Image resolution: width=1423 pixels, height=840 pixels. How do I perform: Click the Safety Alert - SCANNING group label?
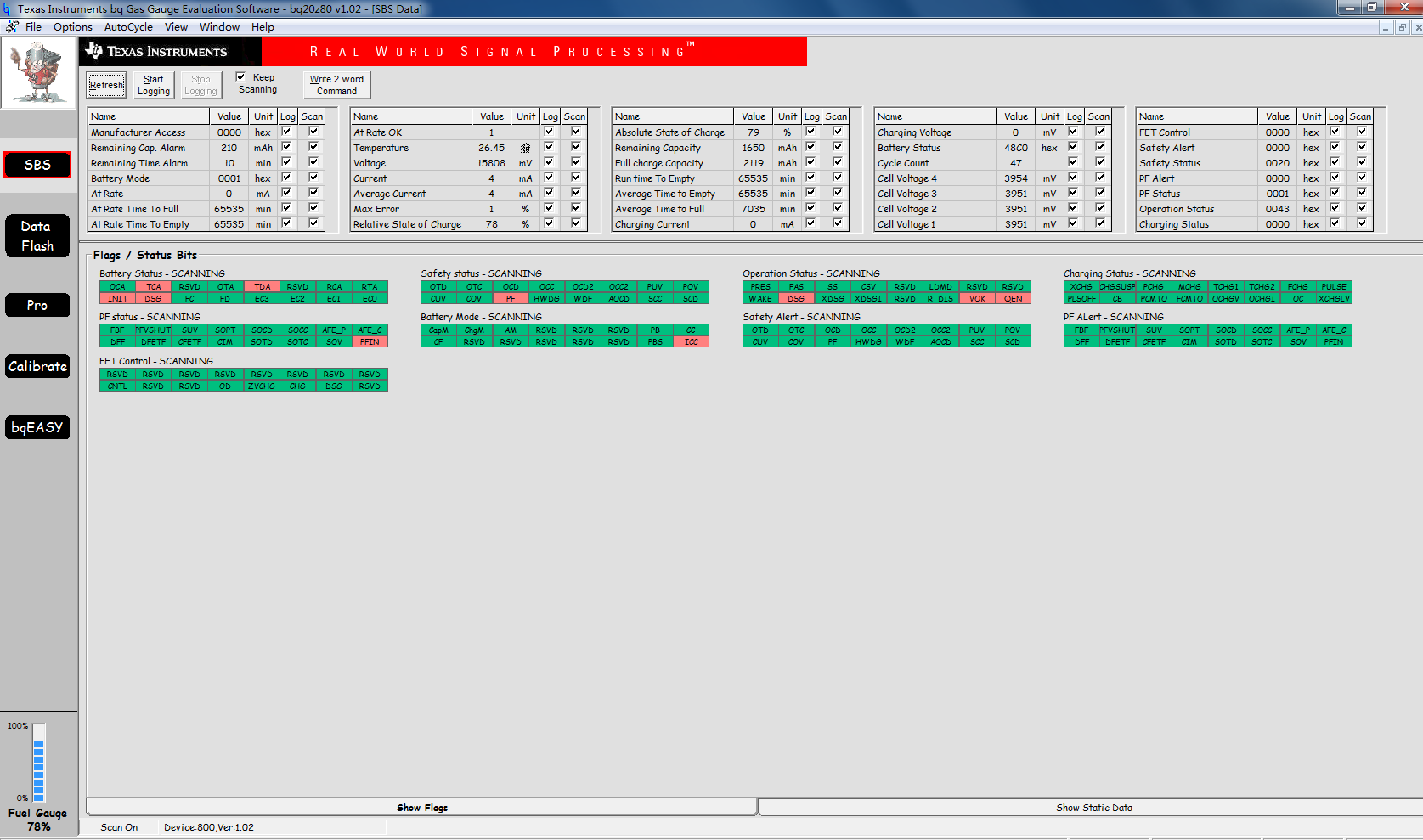[x=801, y=317]
